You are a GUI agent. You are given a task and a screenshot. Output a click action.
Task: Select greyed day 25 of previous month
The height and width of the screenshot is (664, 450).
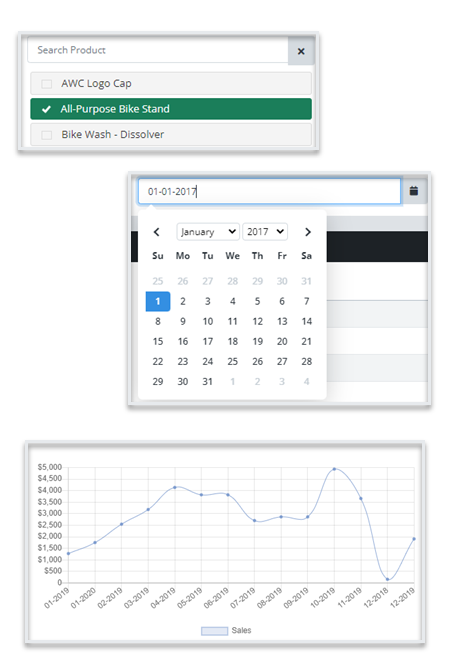coord(157,281)
